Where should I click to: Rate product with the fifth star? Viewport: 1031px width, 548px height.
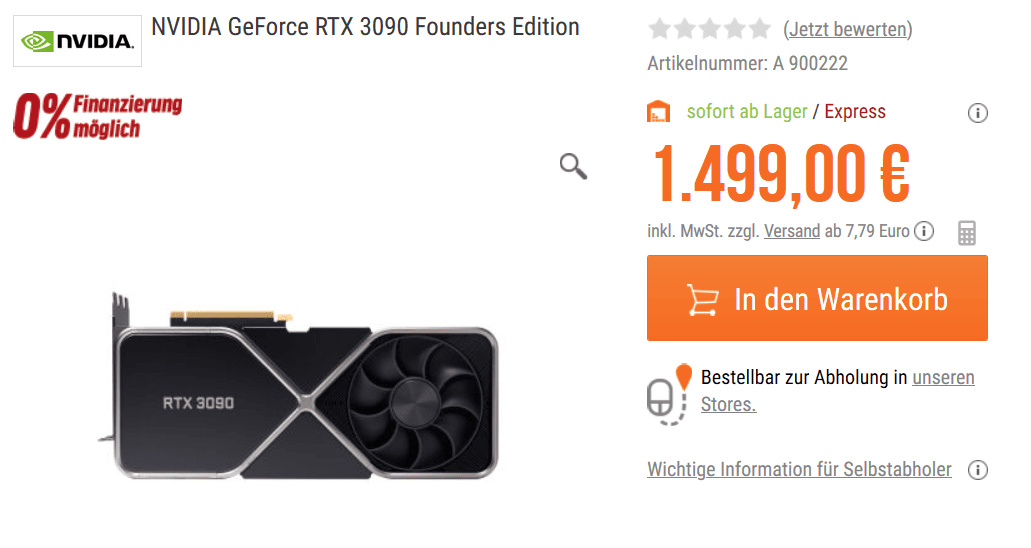760,29
